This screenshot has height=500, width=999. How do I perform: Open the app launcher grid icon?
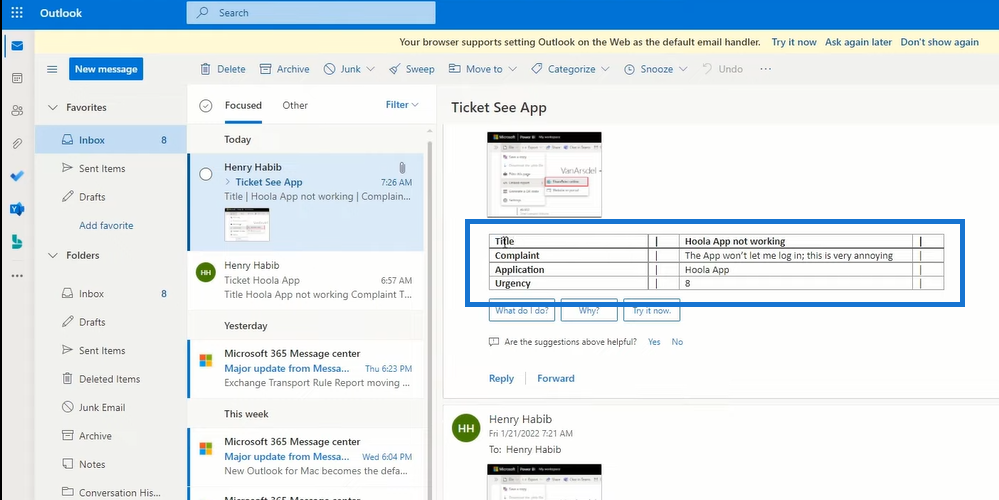(x=17, y=13)
